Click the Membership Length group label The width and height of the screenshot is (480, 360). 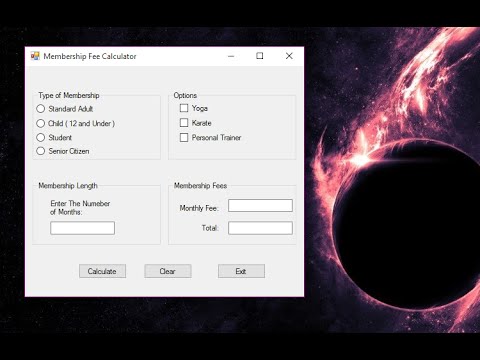tap(68, 186)
